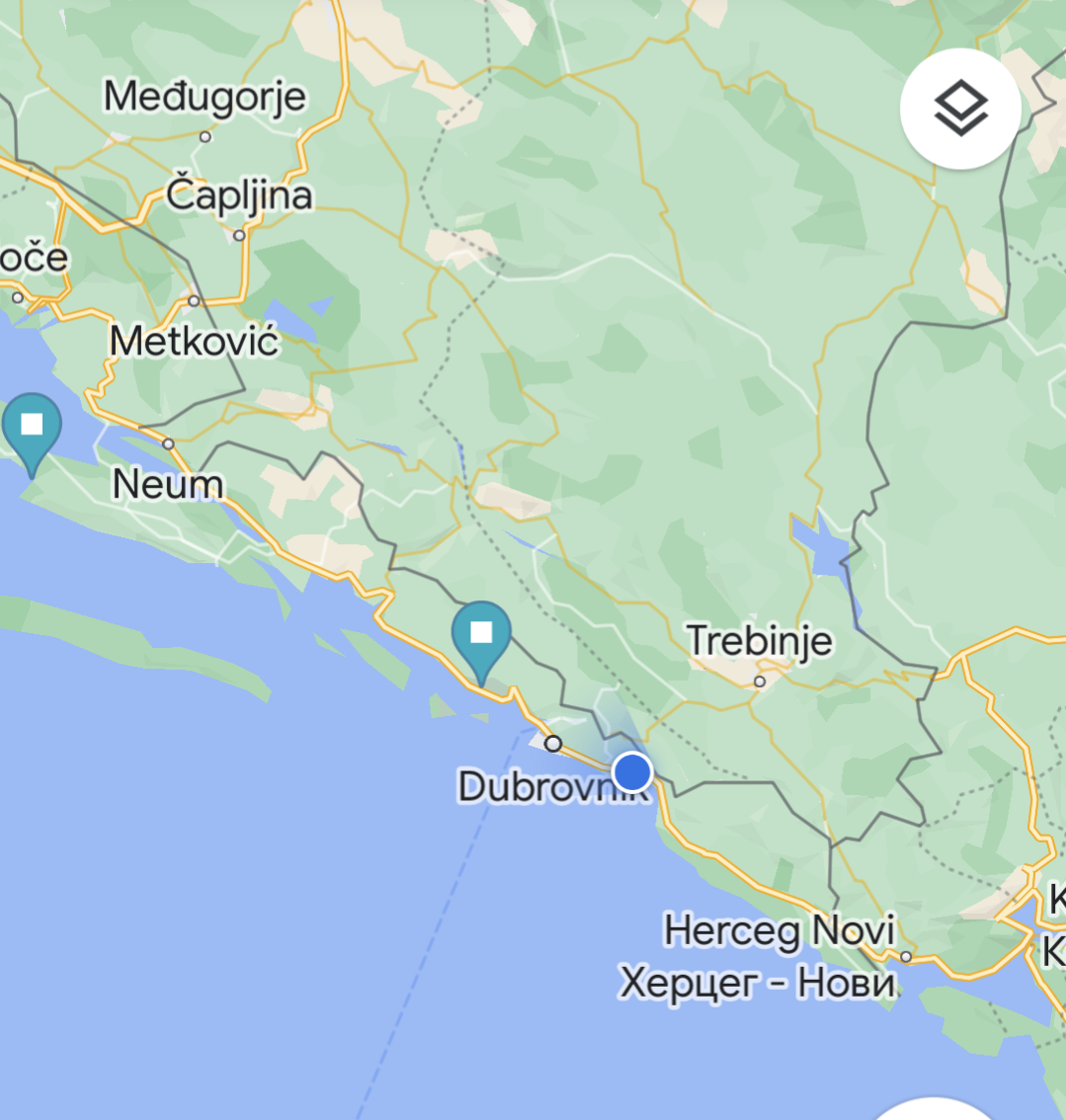Click the Međugorje place label

point(205,97)
